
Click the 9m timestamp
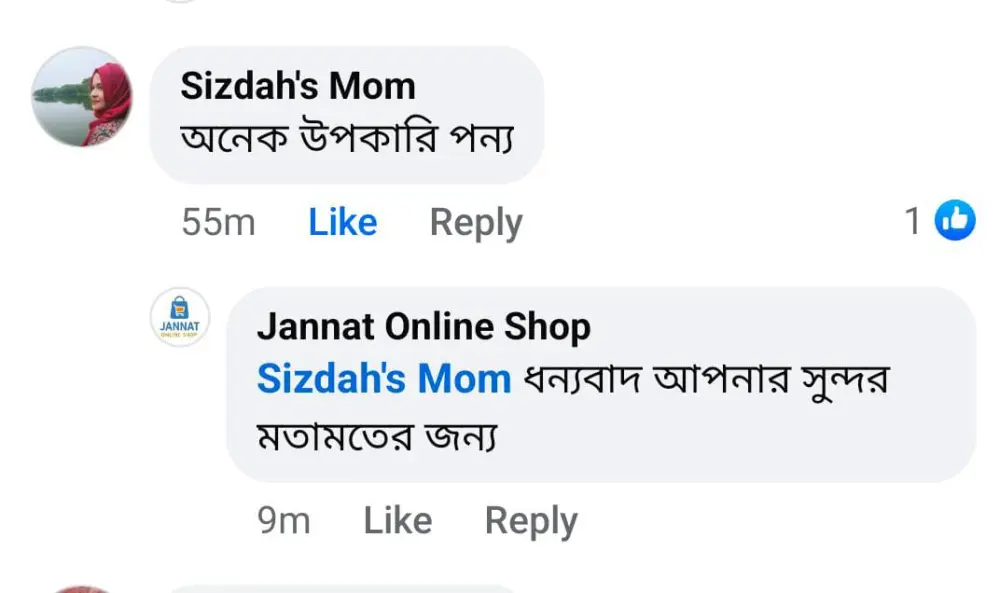click(284, 520)
